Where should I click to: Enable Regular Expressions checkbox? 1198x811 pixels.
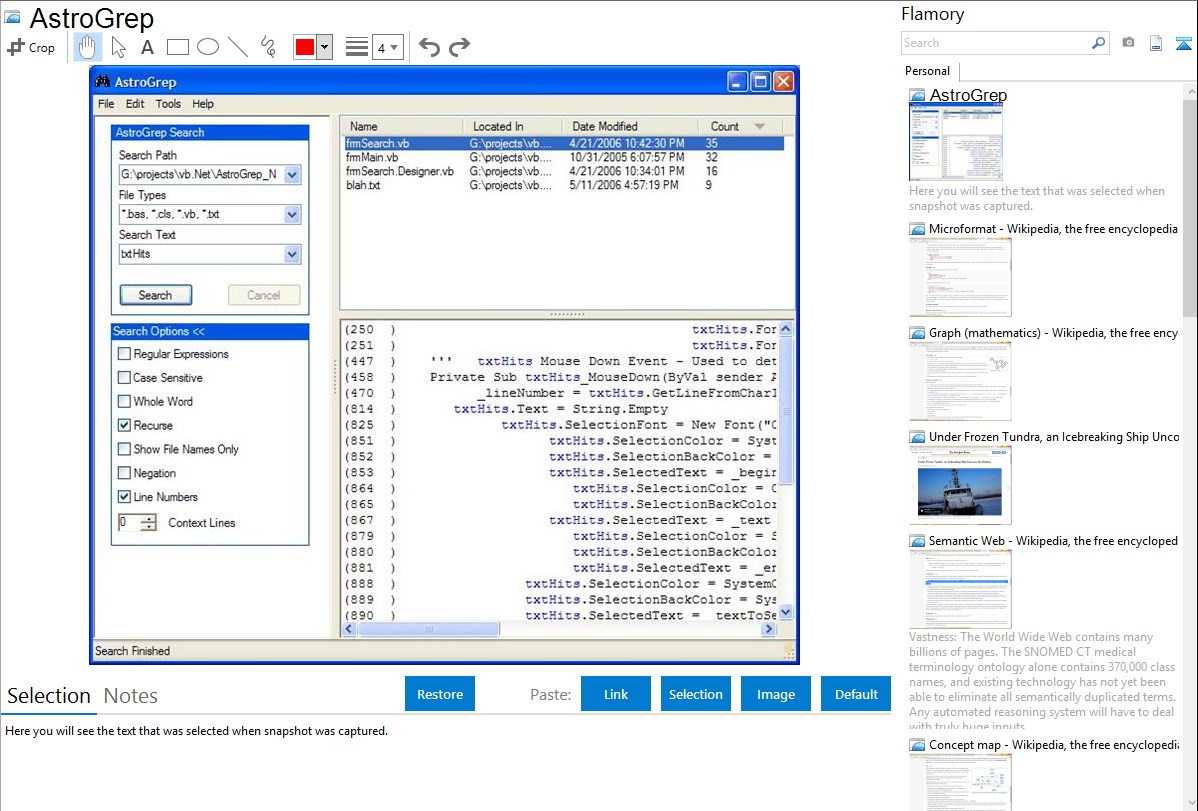(124, 354)
